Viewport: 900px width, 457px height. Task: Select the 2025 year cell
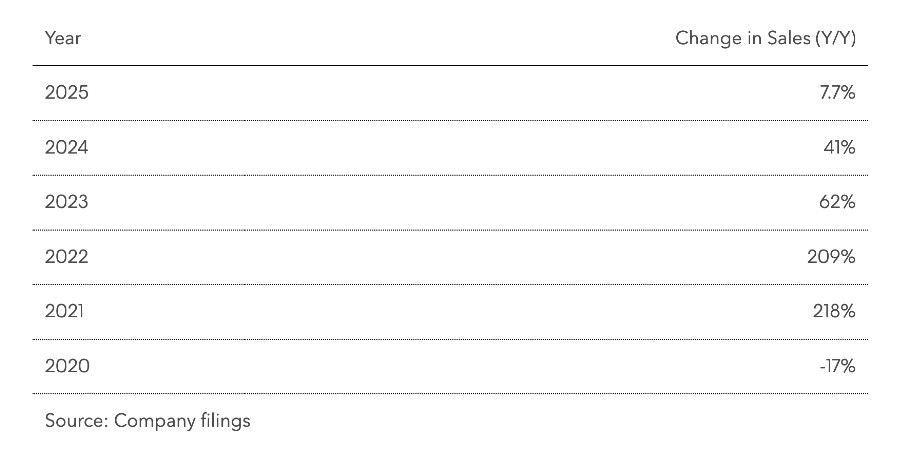[67, 93]
